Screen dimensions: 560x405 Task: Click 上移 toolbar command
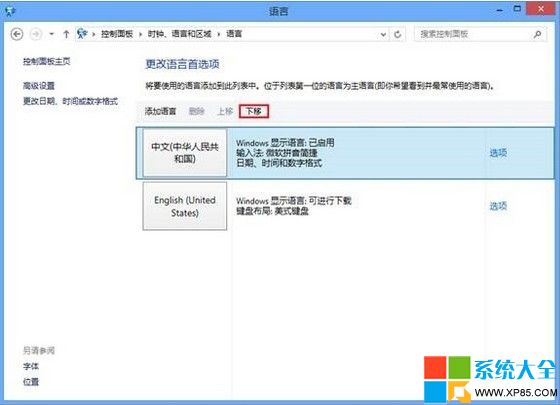point(225,111)
